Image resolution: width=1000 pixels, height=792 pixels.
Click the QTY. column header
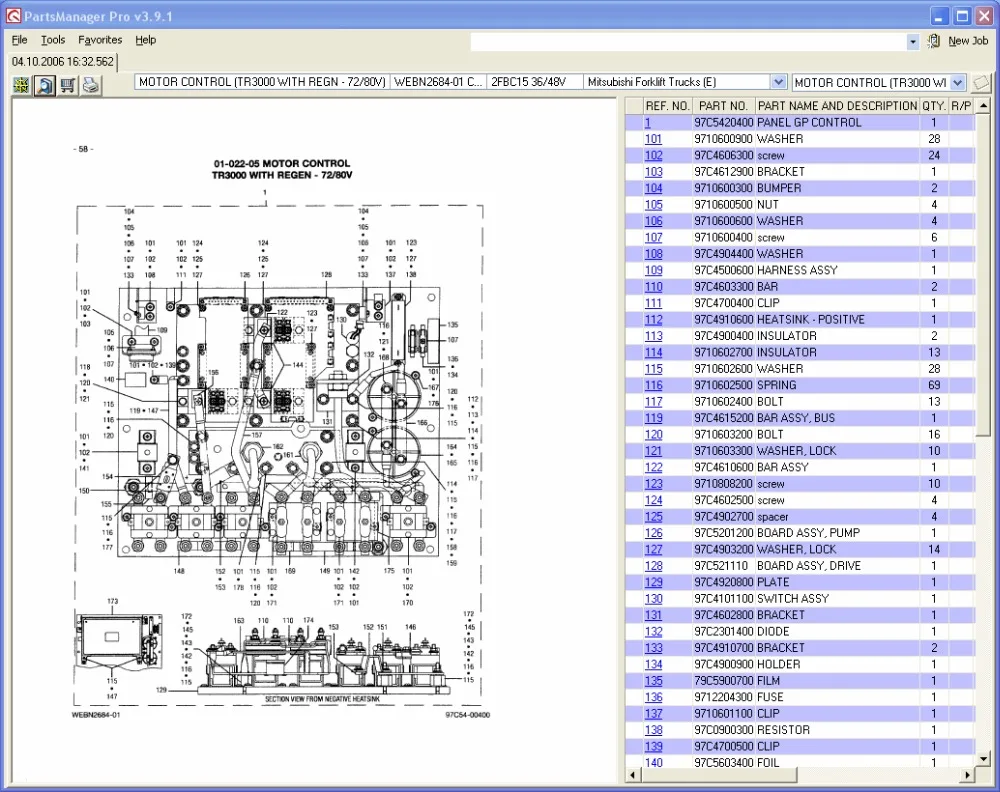coord(934,106)
